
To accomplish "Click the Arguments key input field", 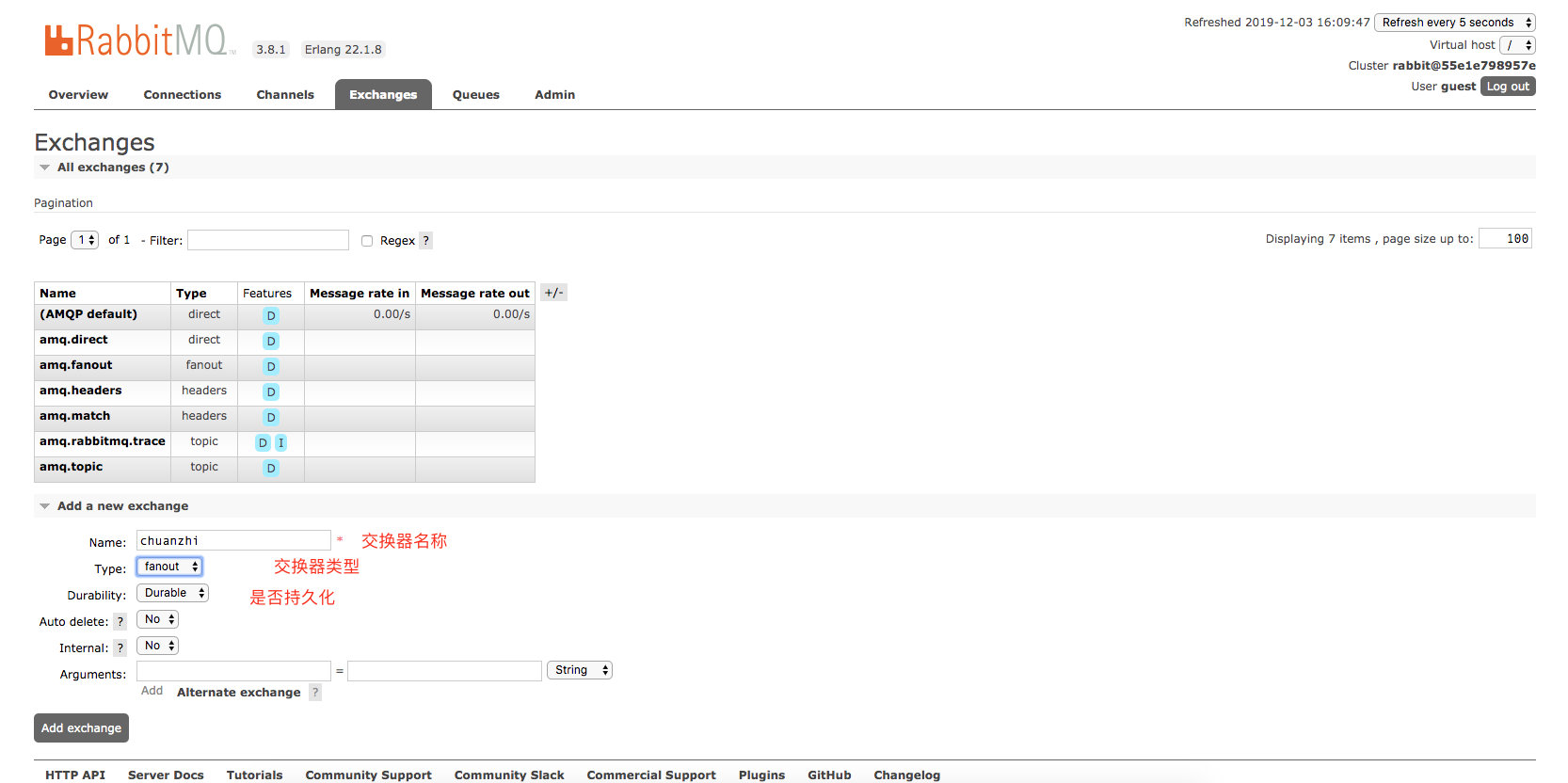I will click(x=233, y=670).
